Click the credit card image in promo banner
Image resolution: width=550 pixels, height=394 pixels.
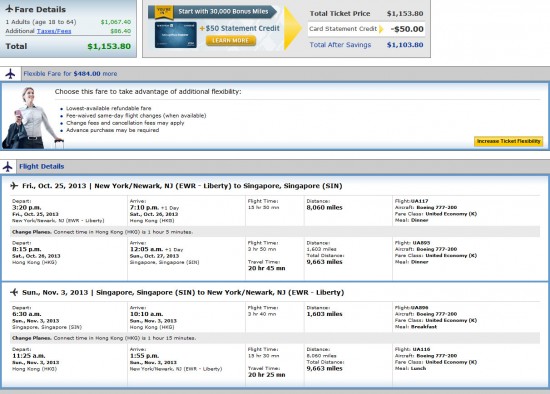tap(175, 35)
